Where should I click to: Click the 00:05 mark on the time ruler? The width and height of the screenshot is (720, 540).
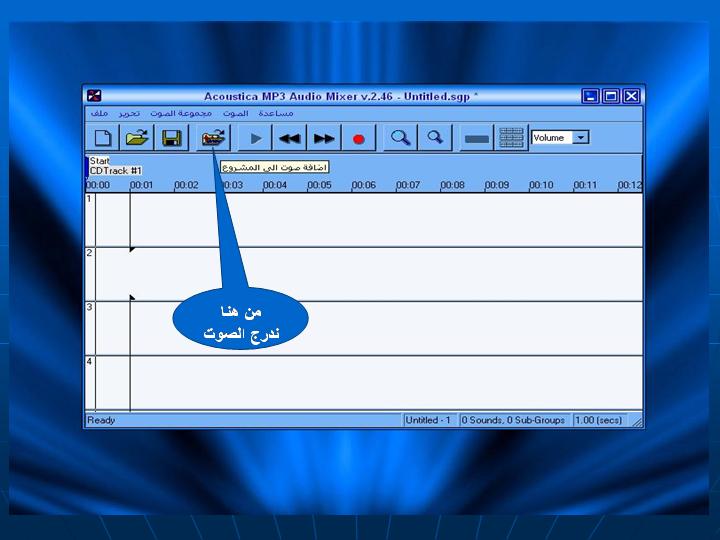point(319,185)
